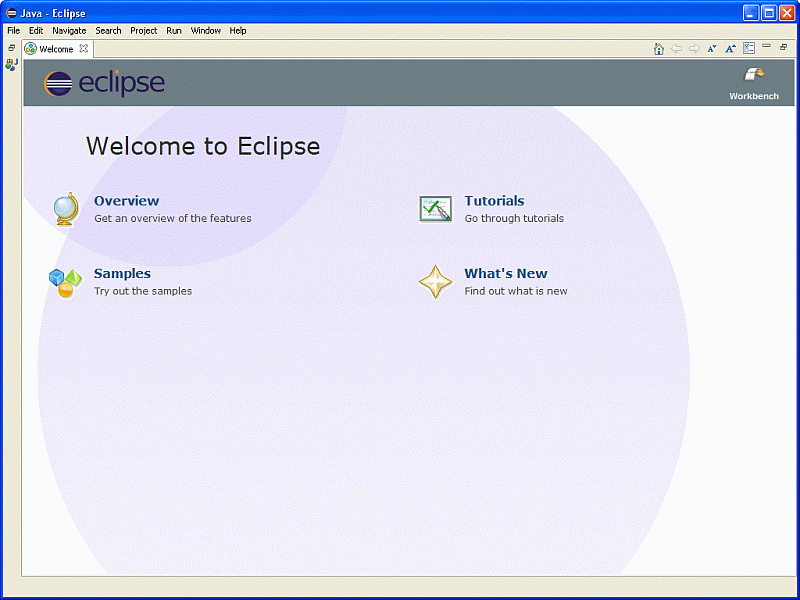Close the Welcome tab
Image resolution: width=800 pixels, height=600 pixels.
tap(84, 48)
